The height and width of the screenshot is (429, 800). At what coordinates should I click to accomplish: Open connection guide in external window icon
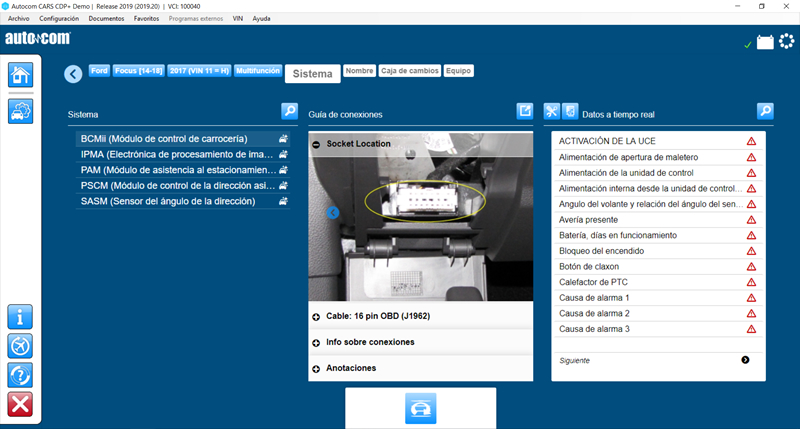tap(524, 111)
